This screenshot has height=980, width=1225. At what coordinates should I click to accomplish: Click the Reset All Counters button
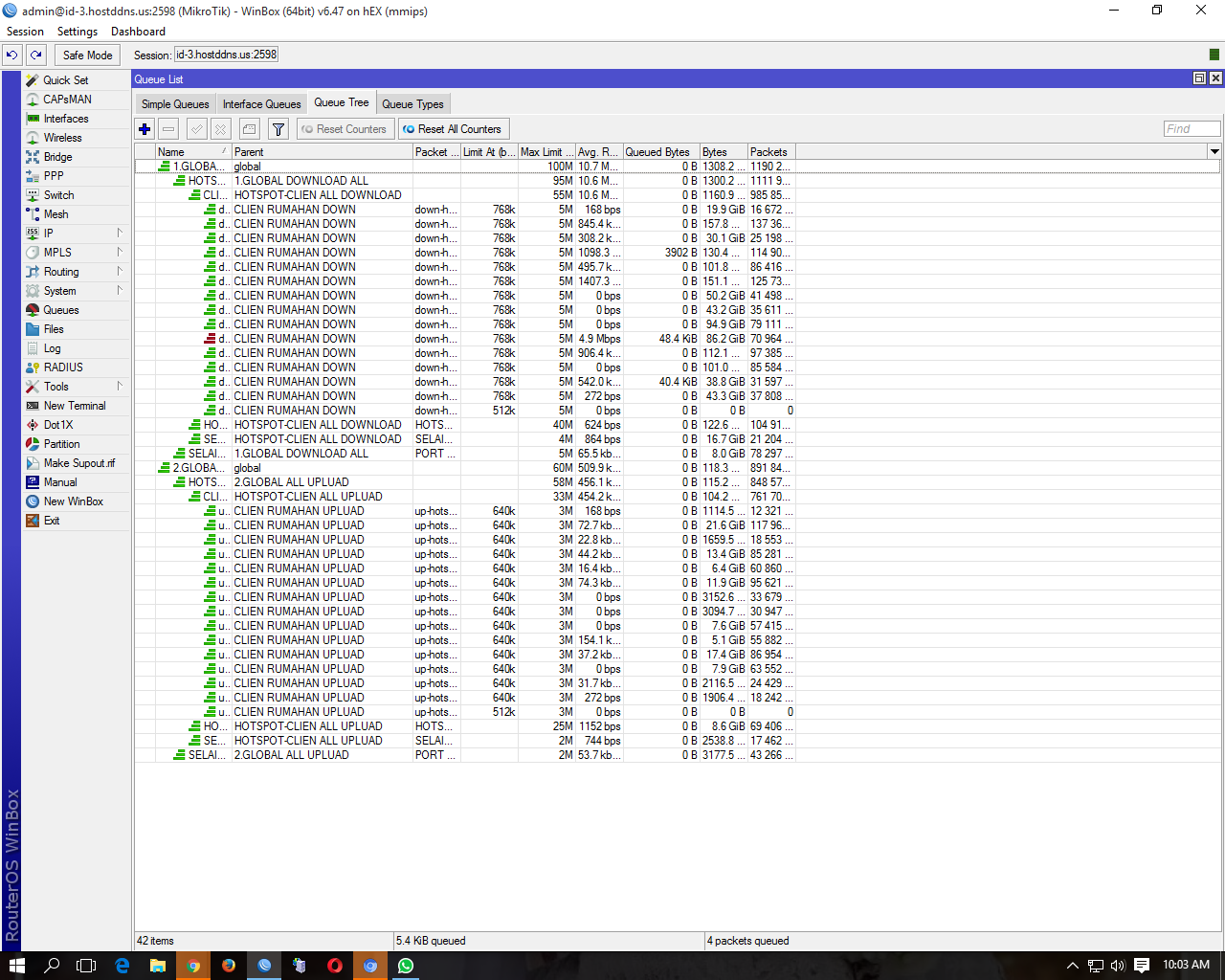(x=453, y=129)
